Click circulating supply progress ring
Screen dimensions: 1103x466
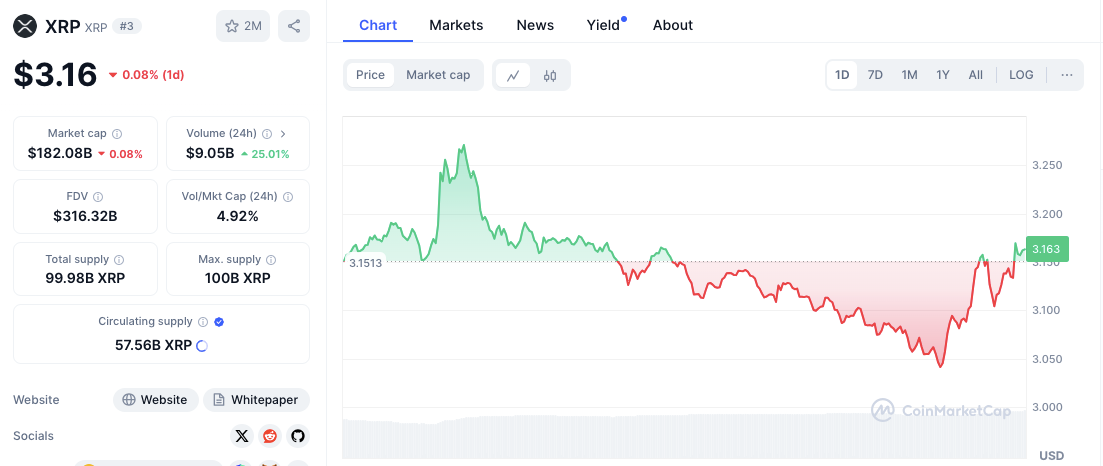point(202,346)
